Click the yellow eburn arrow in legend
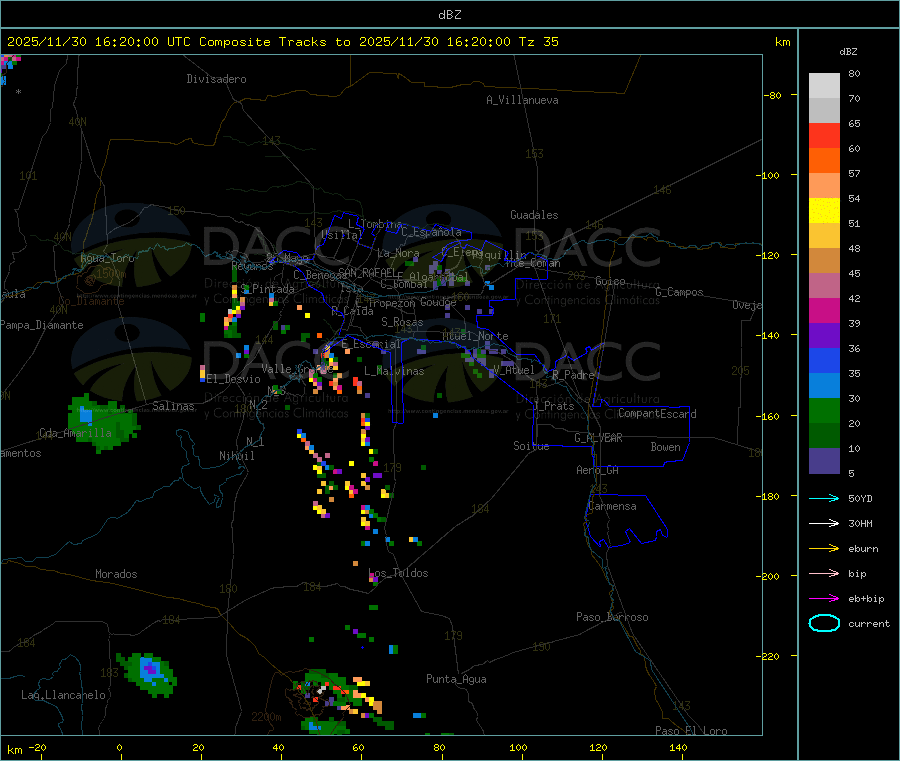Screen dimensions: 900x761 coord(824,549)
